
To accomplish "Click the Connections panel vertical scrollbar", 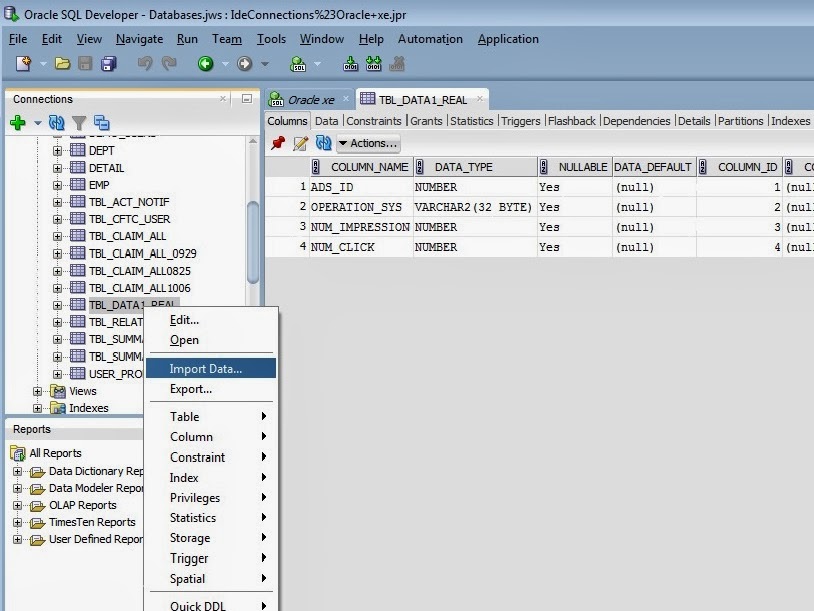I will pyautogui.click(x=253, y=242).
